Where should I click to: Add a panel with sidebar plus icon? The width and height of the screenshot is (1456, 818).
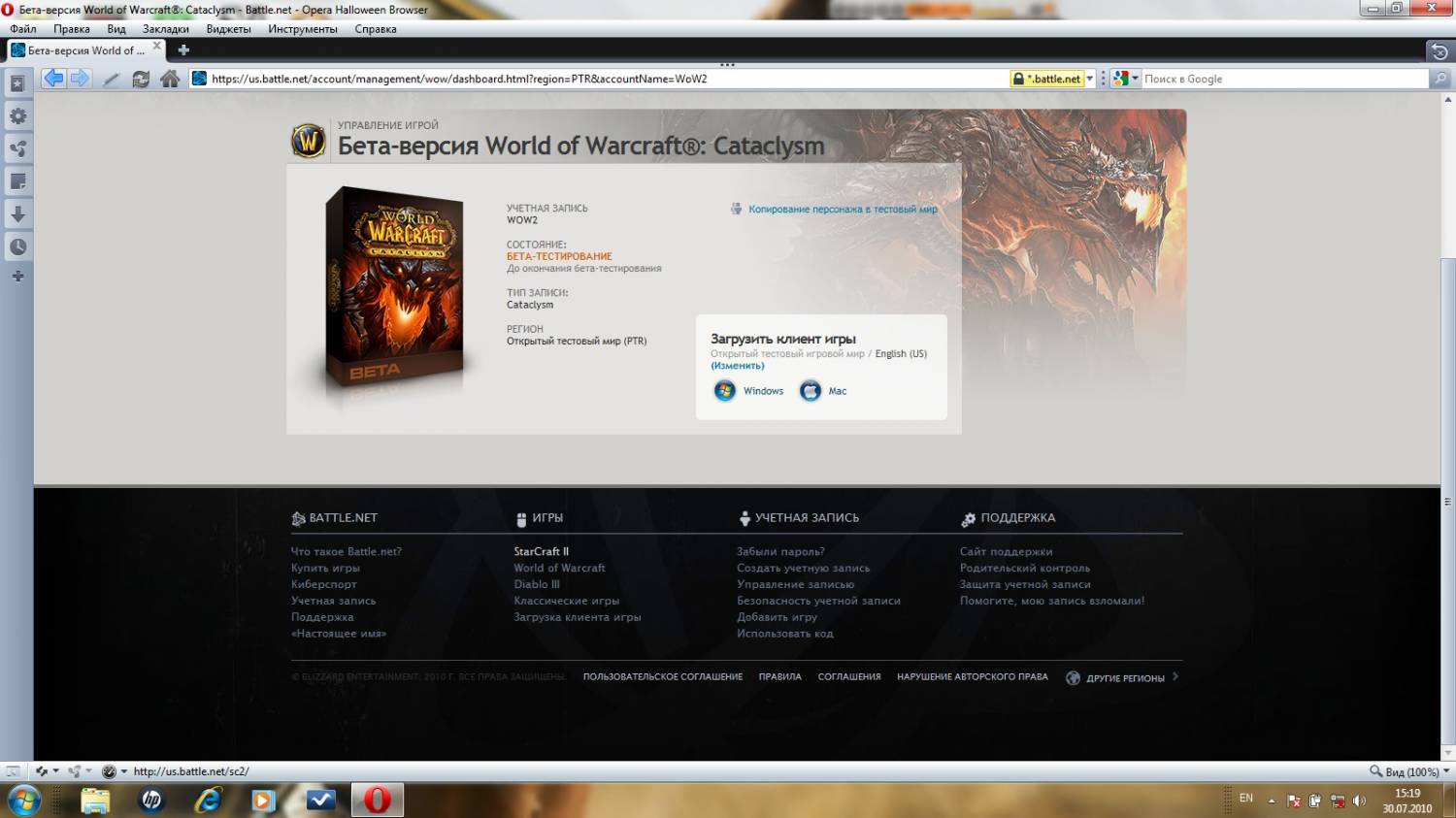click(x=17, y=277)
